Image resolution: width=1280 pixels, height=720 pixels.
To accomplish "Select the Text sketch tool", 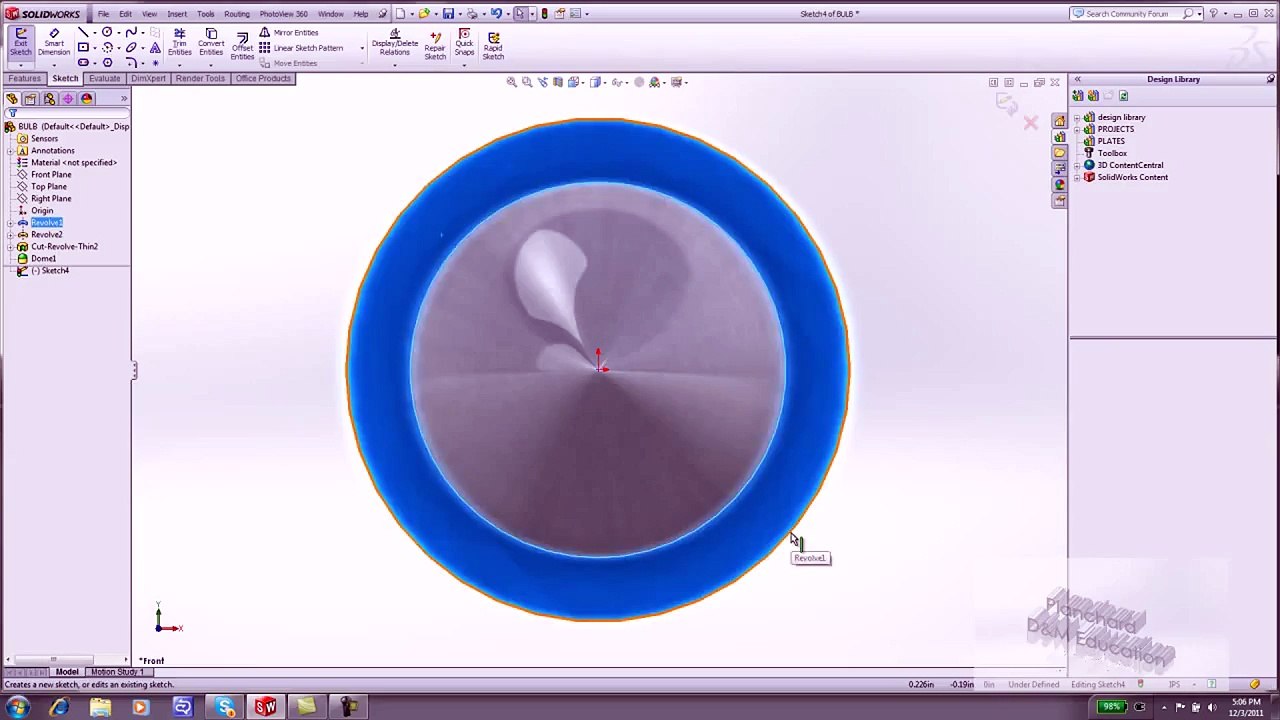I will 155,47.
